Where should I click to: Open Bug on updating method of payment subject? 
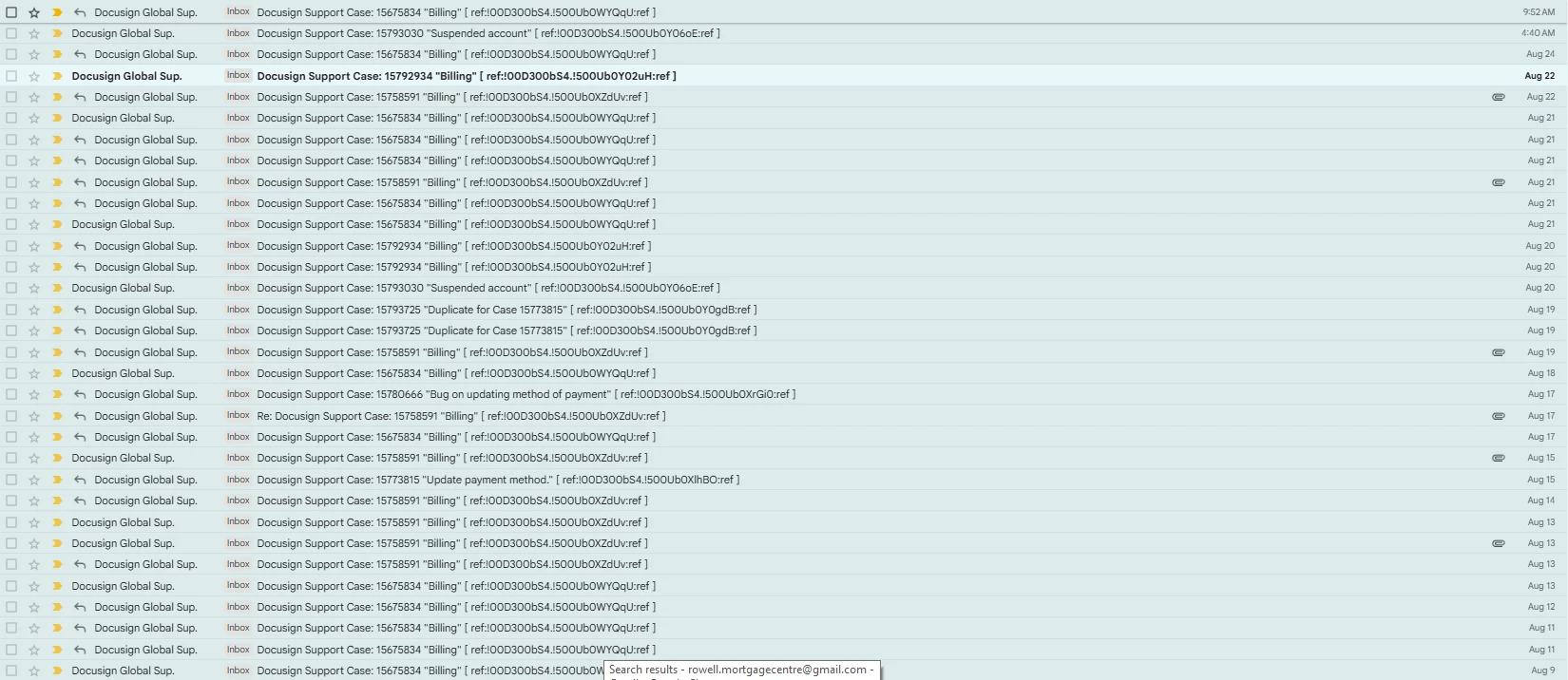coord(526,394)
